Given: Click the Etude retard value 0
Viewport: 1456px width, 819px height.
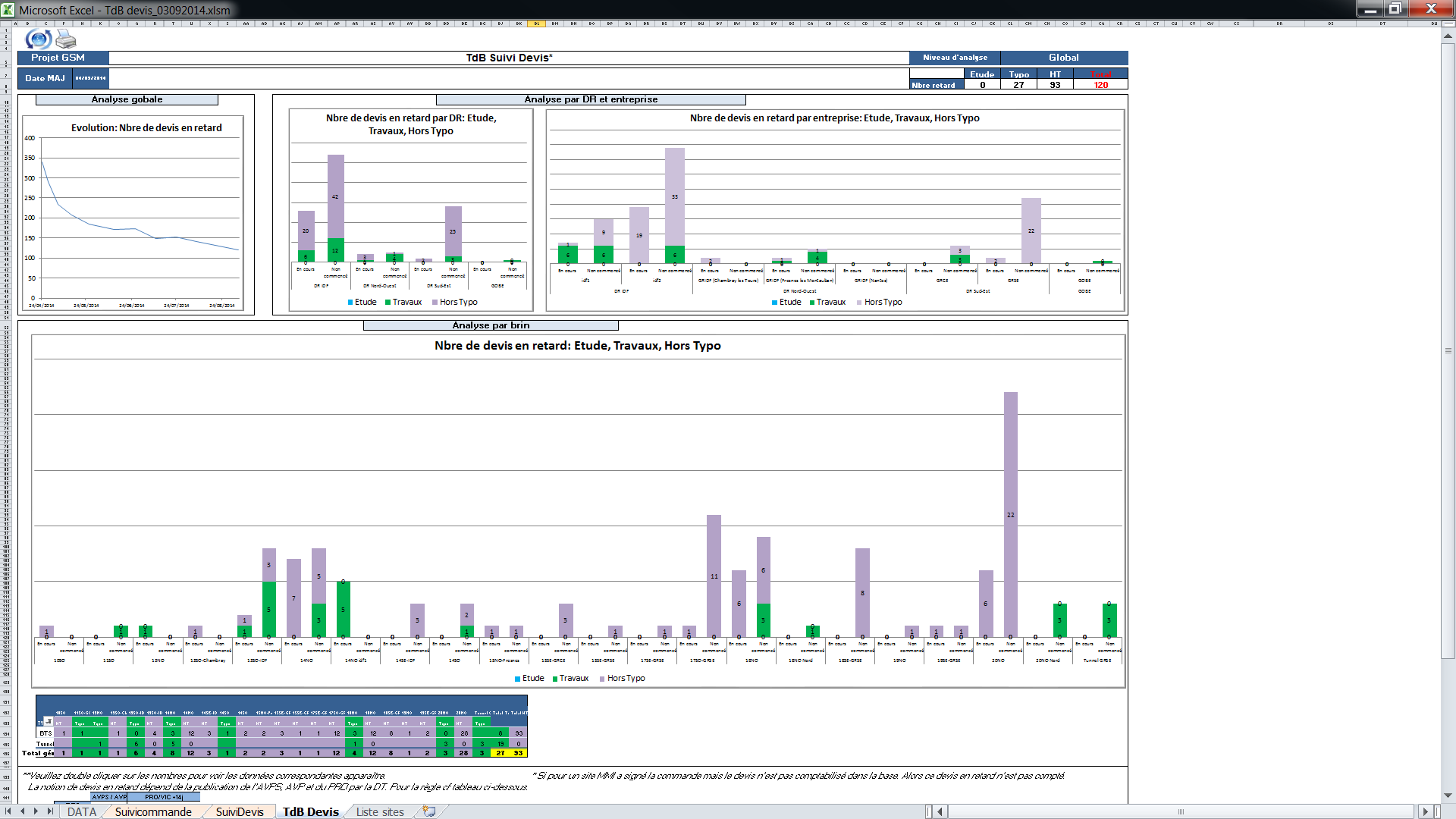Looking at the screenshot, I should [x=982, y=85].
